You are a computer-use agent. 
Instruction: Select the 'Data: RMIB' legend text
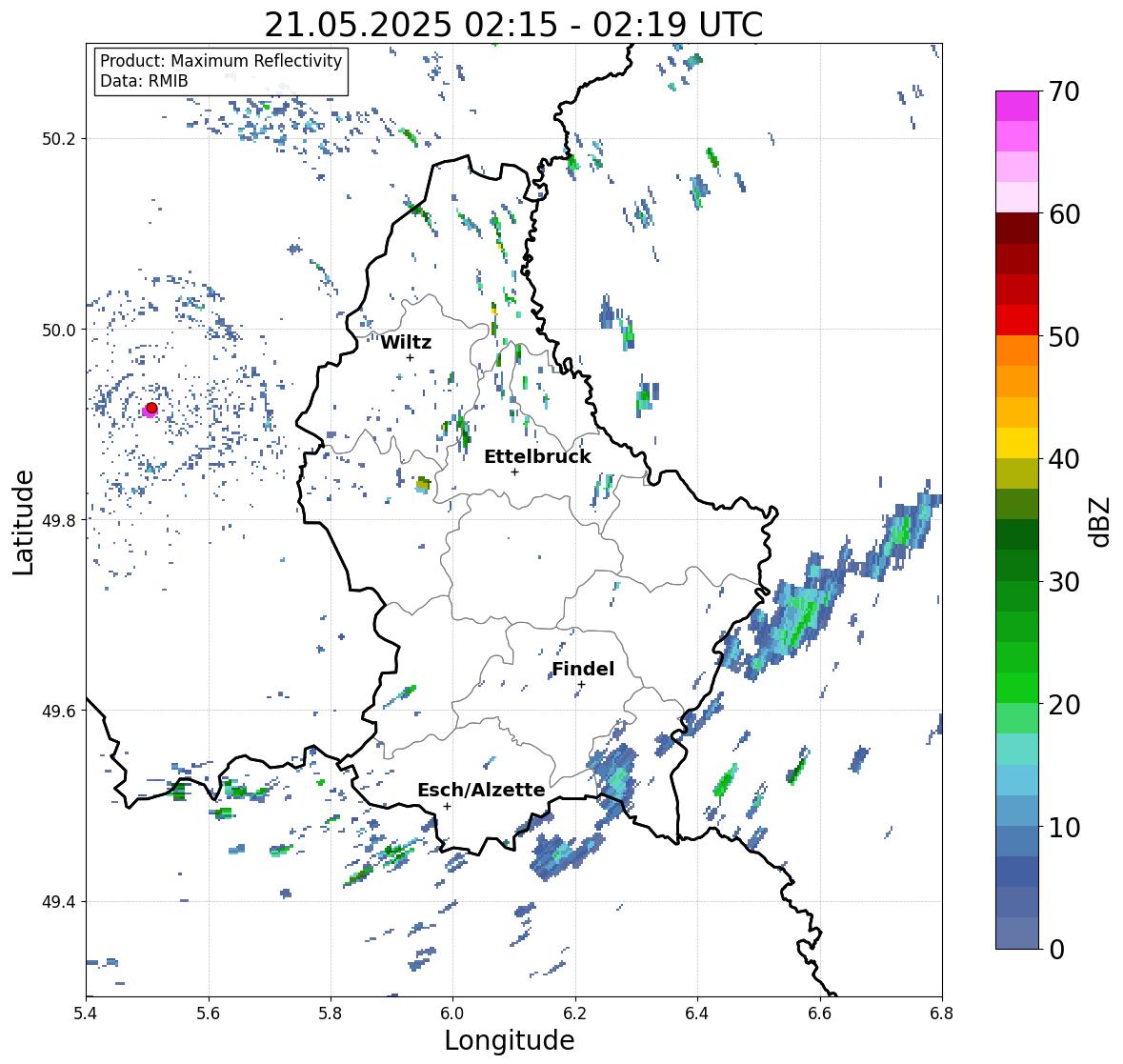coord(144,81)
